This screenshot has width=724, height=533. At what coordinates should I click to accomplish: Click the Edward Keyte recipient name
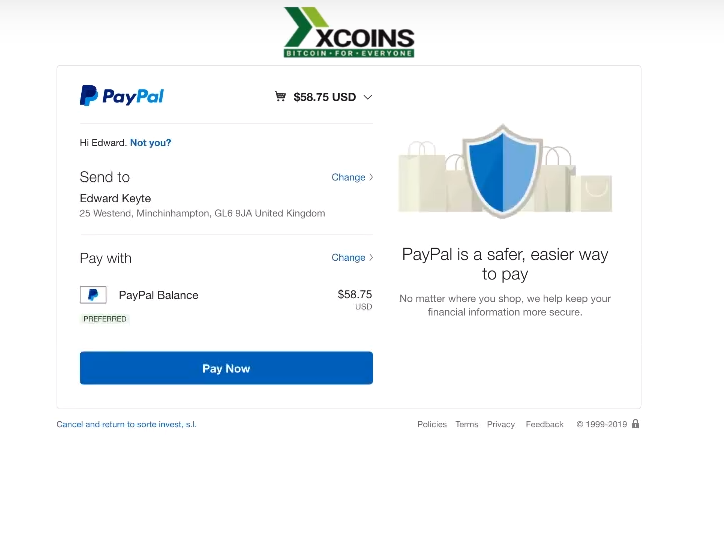coord(115,198)
